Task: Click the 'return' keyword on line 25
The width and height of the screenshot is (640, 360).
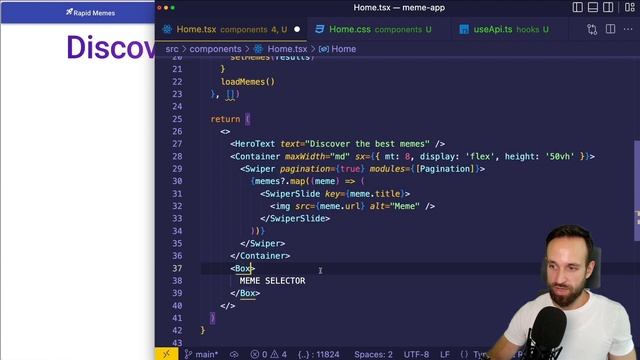Action: click(225, 119)
